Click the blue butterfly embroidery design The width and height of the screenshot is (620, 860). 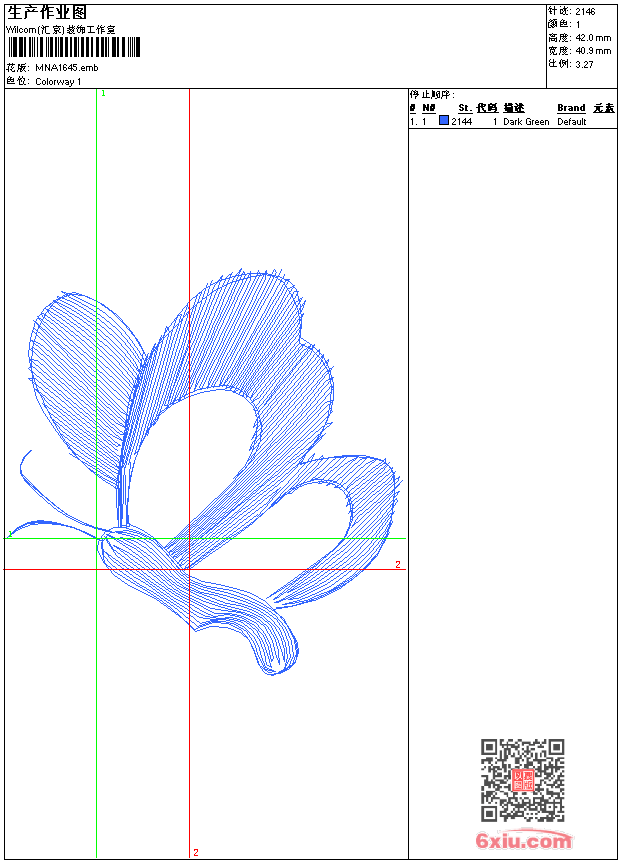[220, 450]
